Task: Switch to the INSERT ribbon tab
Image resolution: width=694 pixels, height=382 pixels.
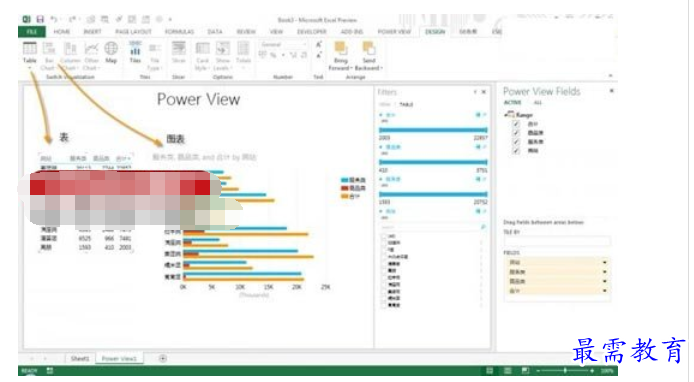Action: tap(93, 32)
